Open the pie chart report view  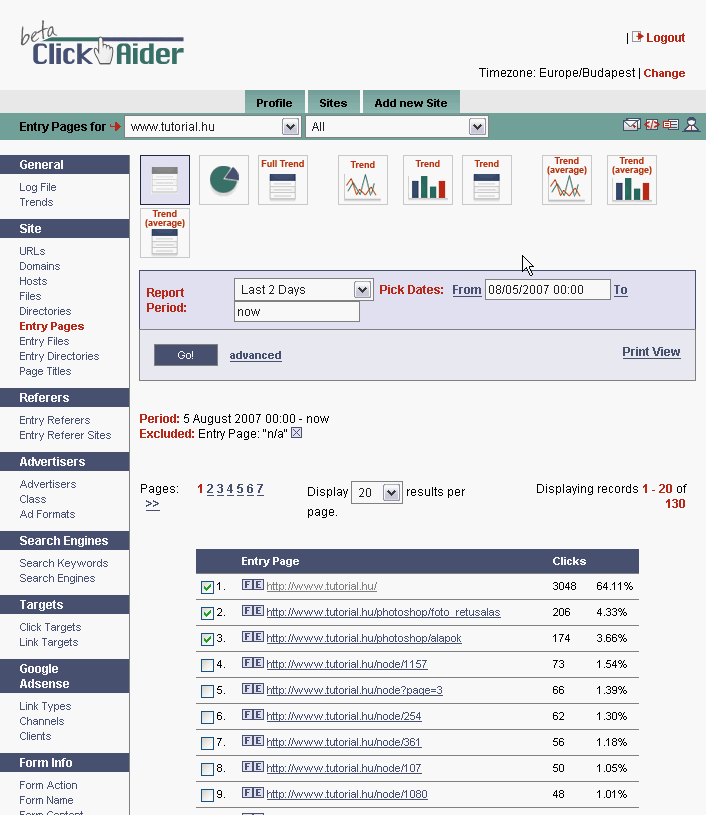pyautogui.click(x=224, y=180)
